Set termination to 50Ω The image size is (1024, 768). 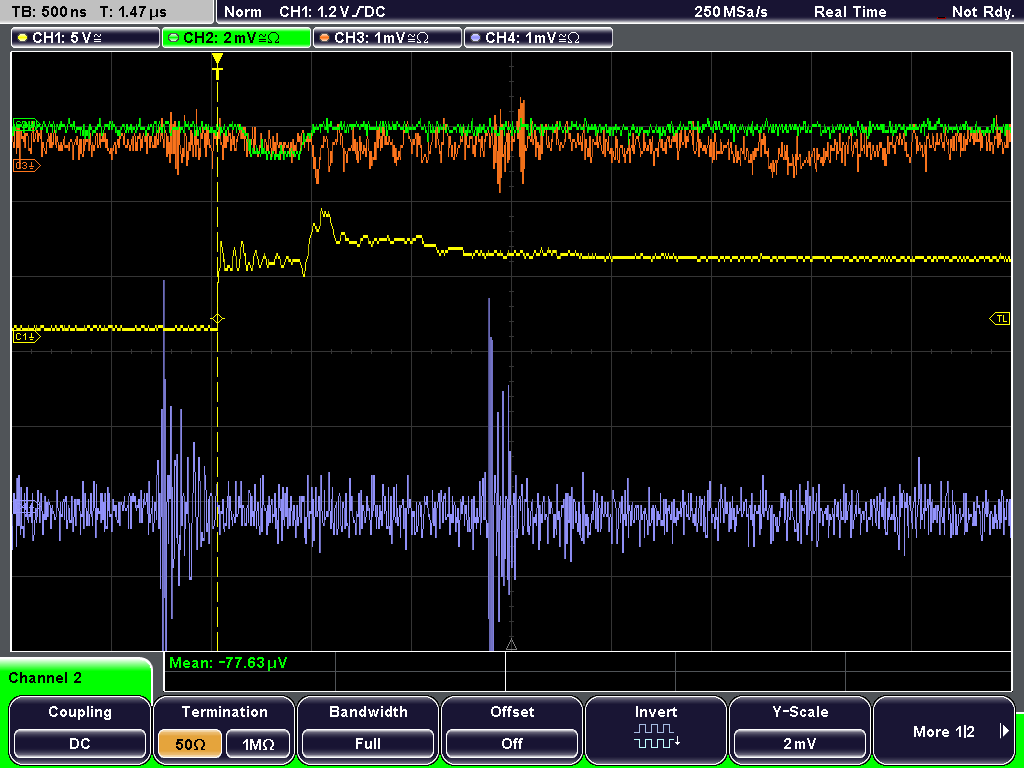tap(190, 744)
